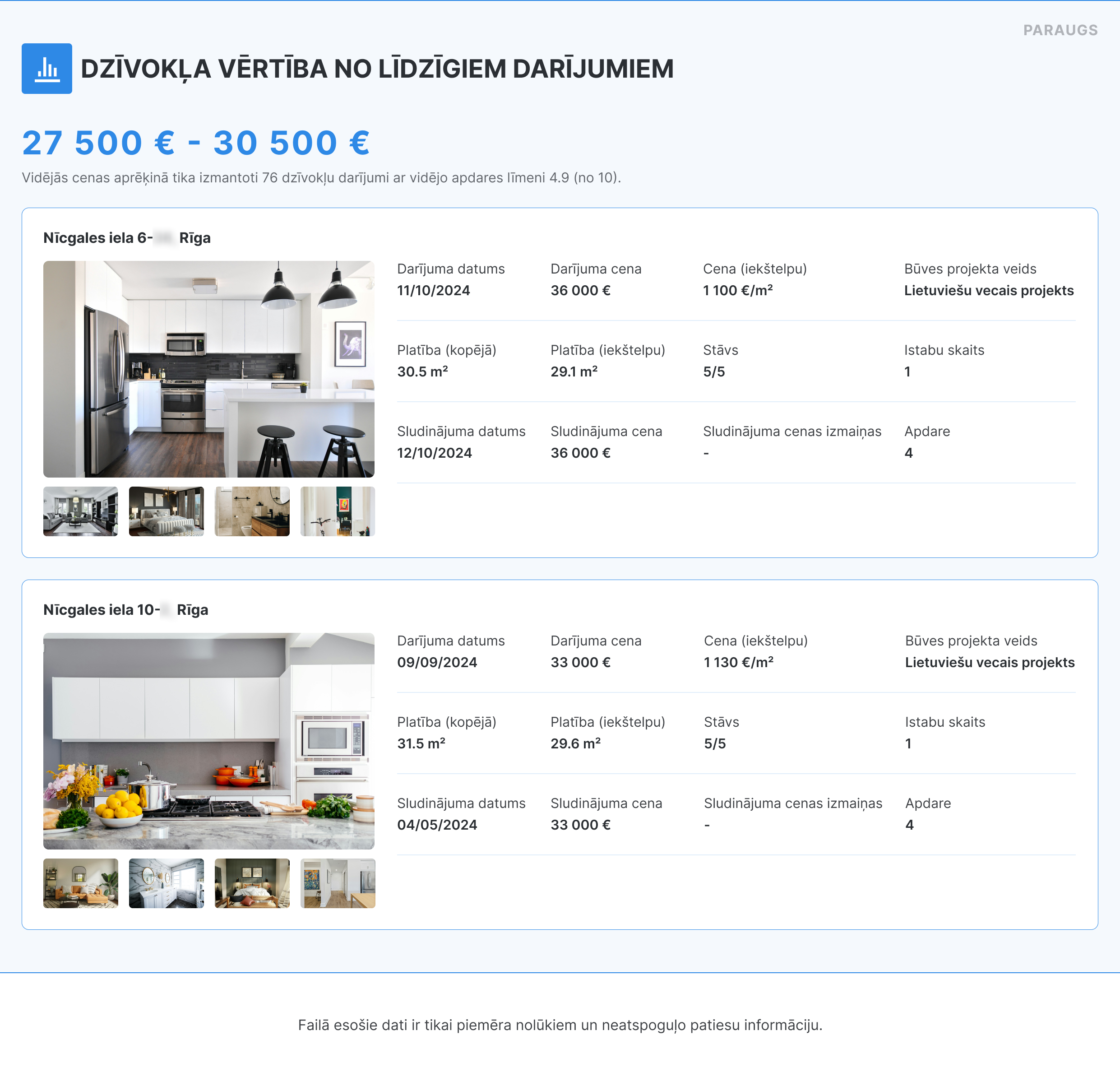Click the listing price 36 000 € under Sludinājuma cena

(x=581, y=453)
